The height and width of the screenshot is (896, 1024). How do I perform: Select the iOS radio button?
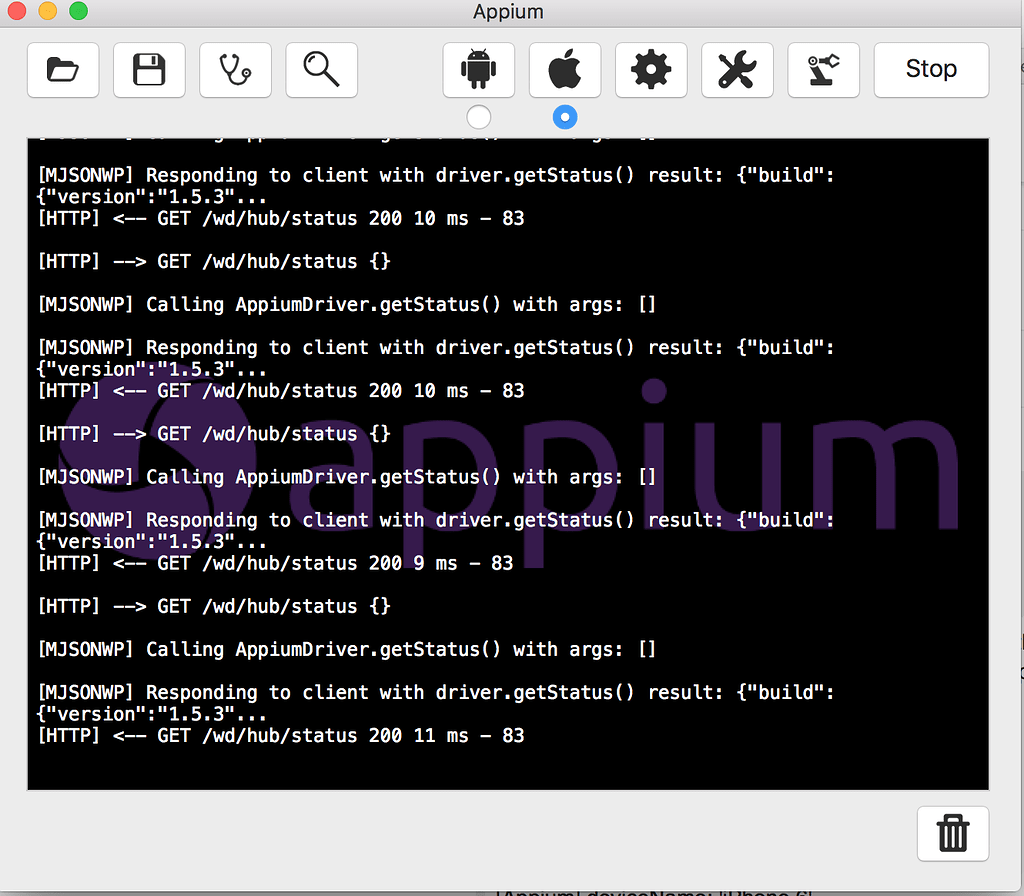tap(565, 117)
